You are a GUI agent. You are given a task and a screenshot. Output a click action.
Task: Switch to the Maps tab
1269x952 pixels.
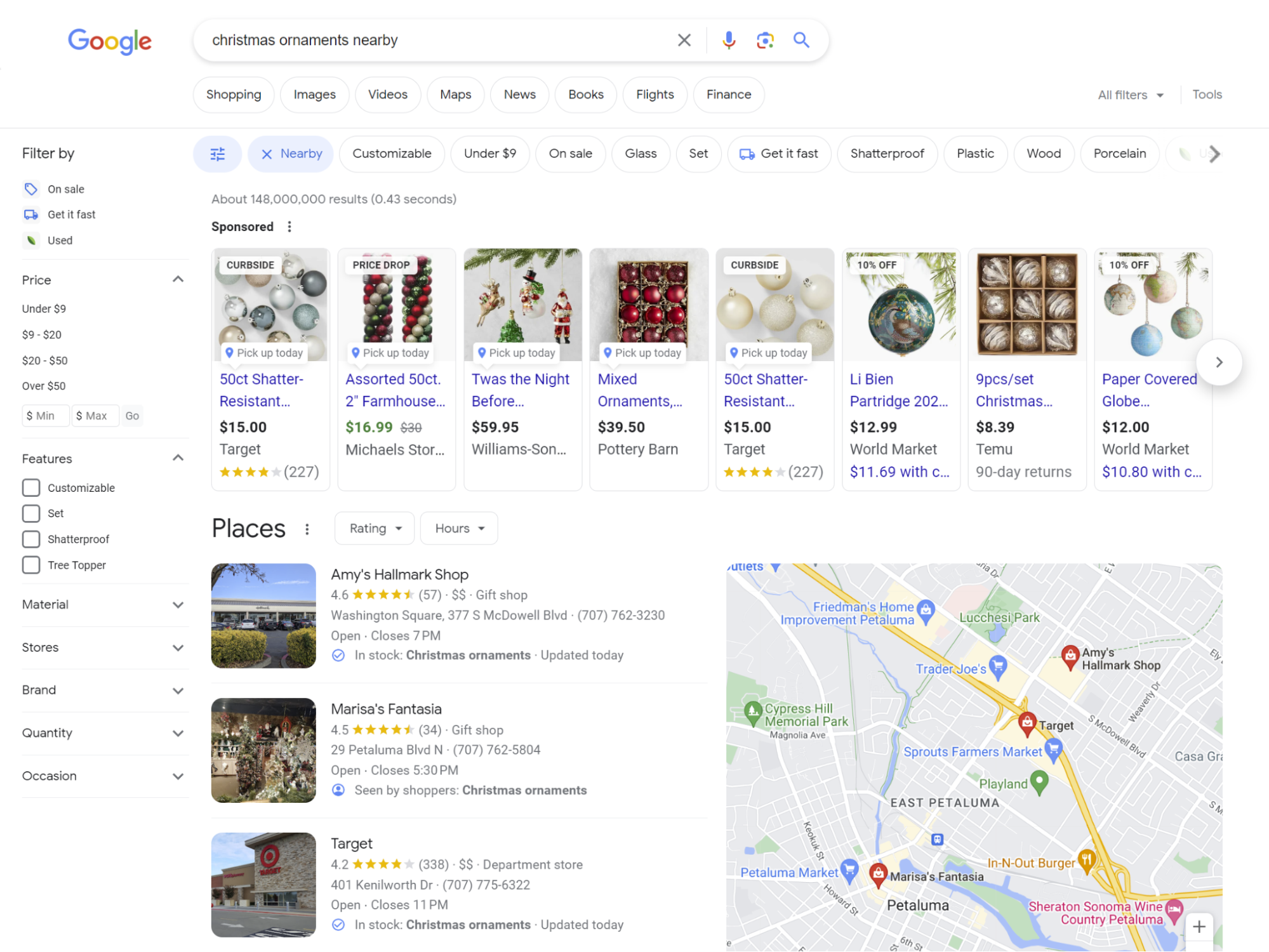tap(455, 95)
